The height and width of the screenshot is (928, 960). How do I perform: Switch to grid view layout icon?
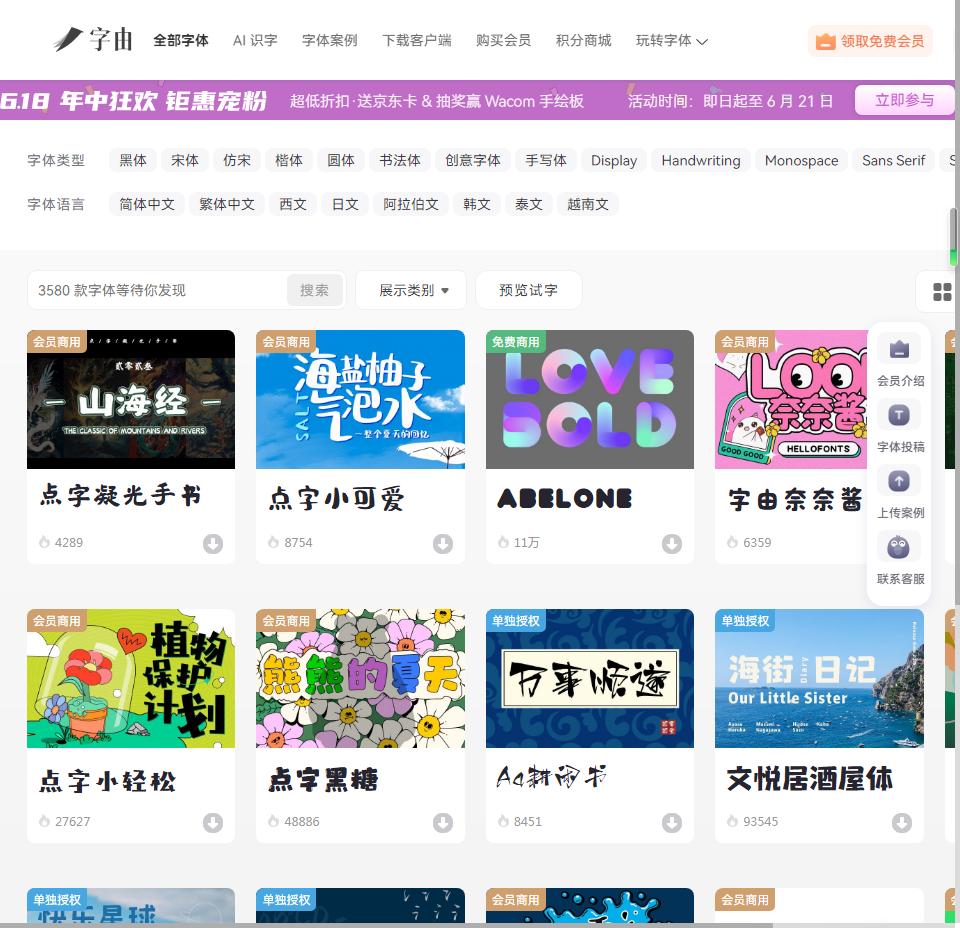point(942,292)
